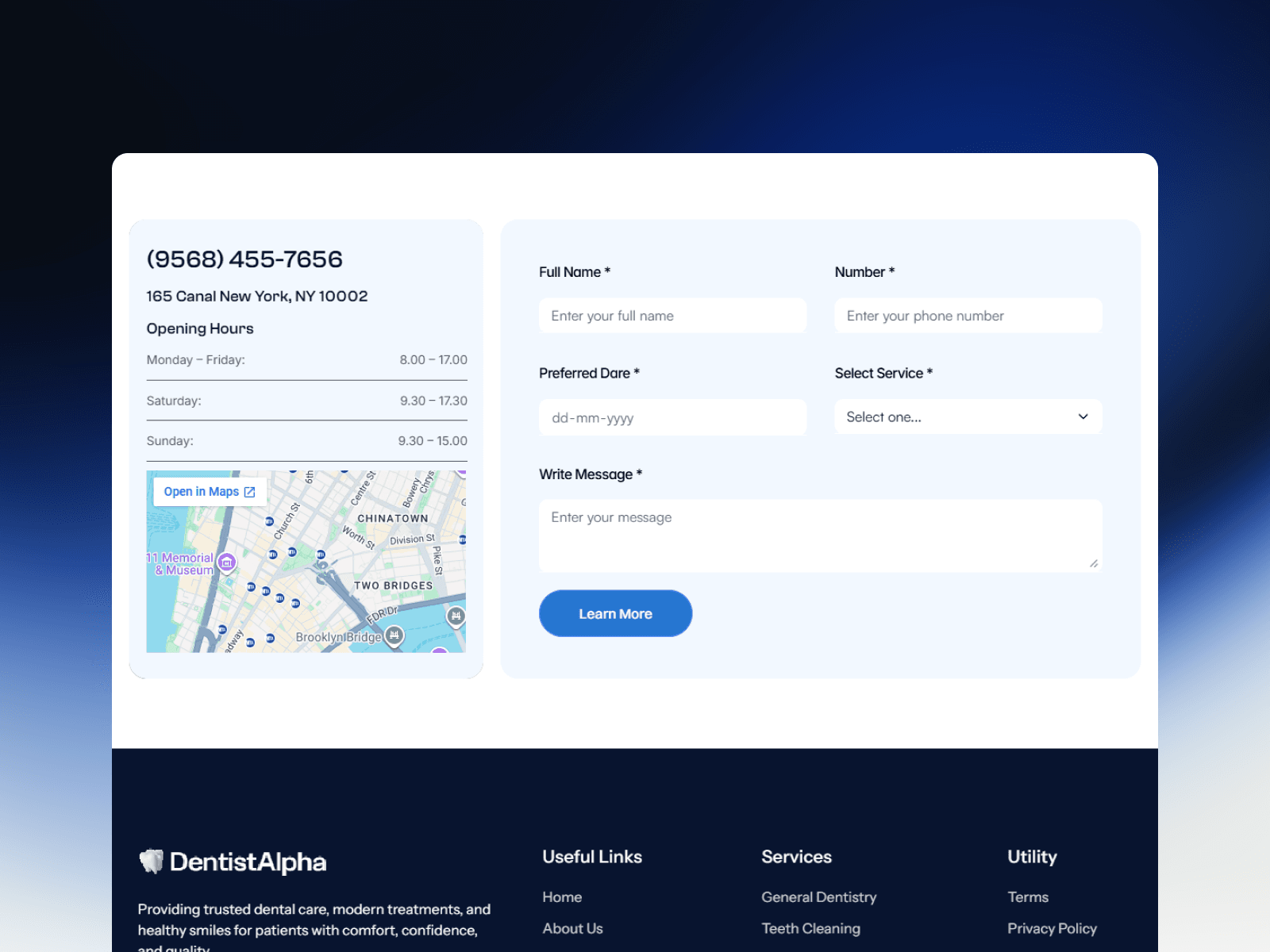Open the General Dentistry service link
1270x952 pixels.
pyautogui.click(x=819, y=897)
